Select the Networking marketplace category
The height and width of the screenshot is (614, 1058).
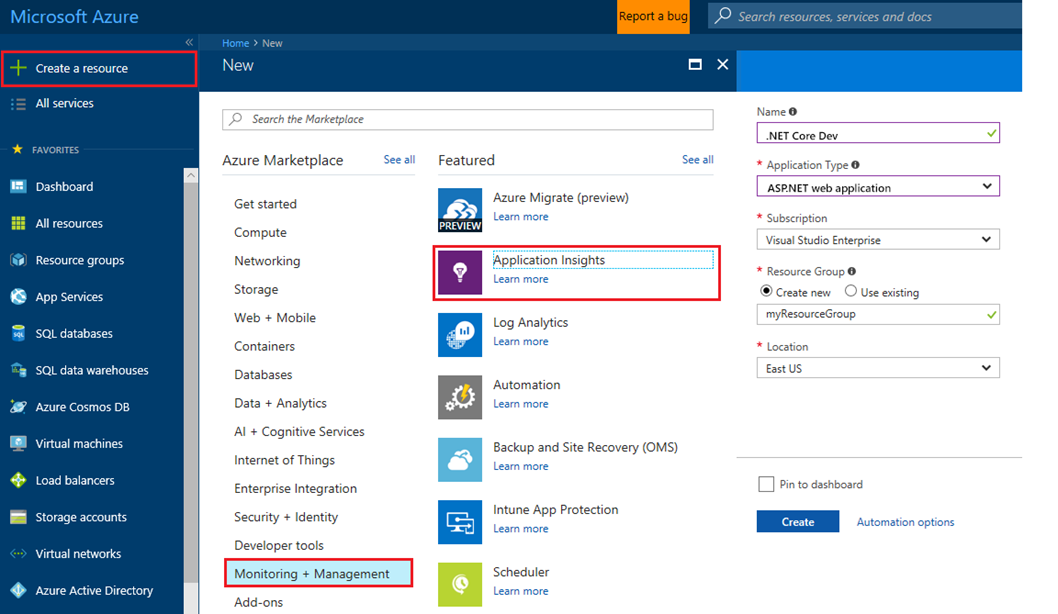pyautogui.click(x=267, y=260)
